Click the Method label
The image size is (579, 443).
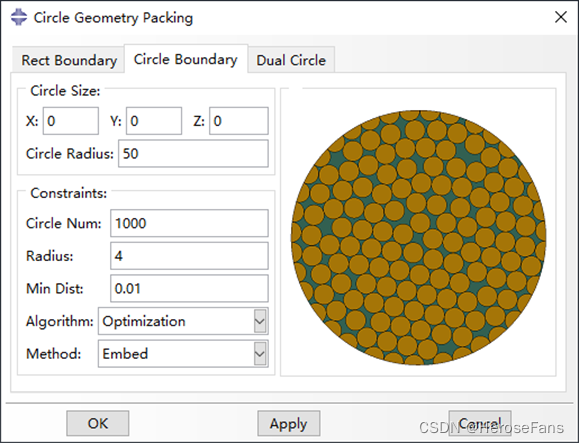point(54,354)
